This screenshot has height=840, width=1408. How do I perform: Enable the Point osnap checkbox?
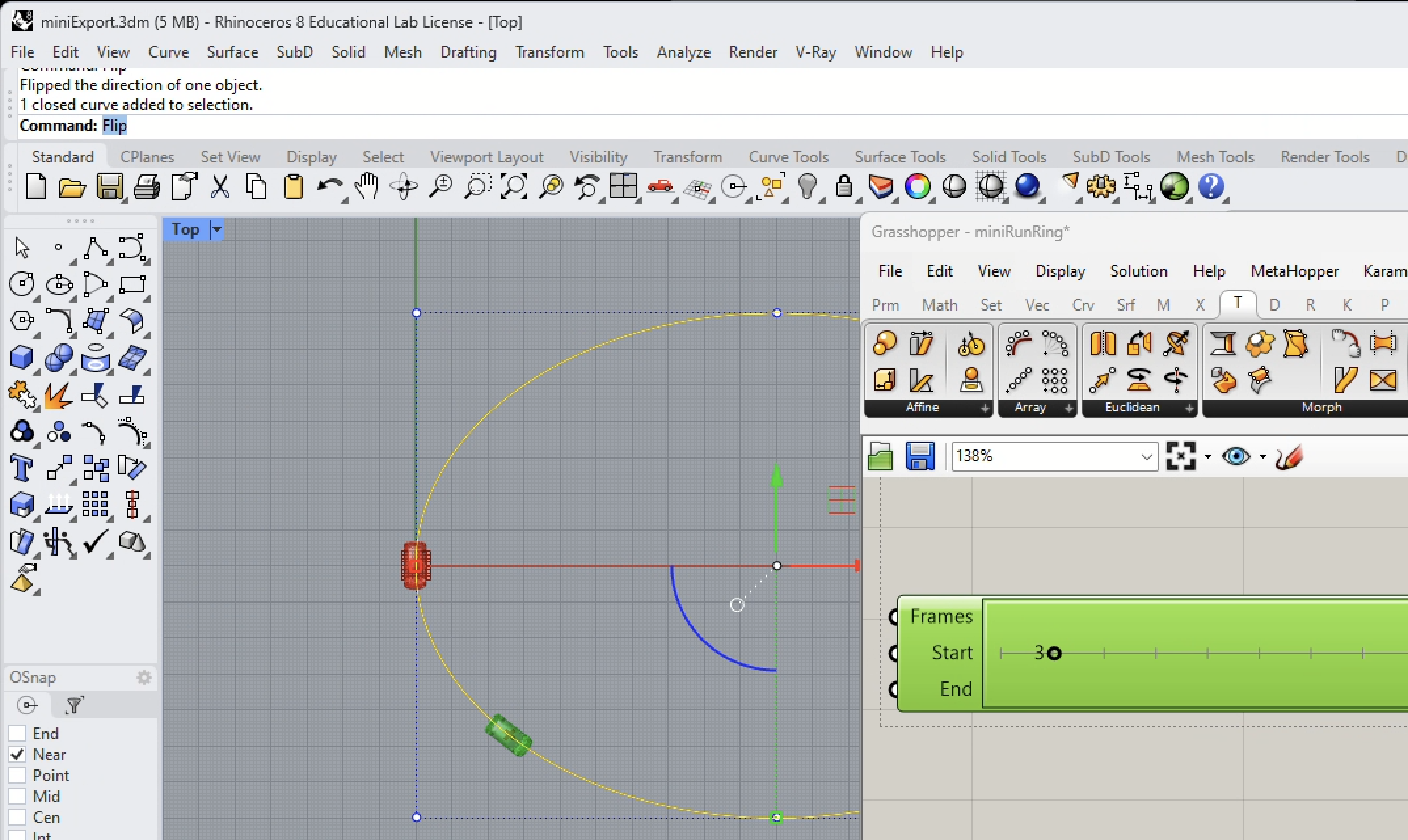[17, 775]
